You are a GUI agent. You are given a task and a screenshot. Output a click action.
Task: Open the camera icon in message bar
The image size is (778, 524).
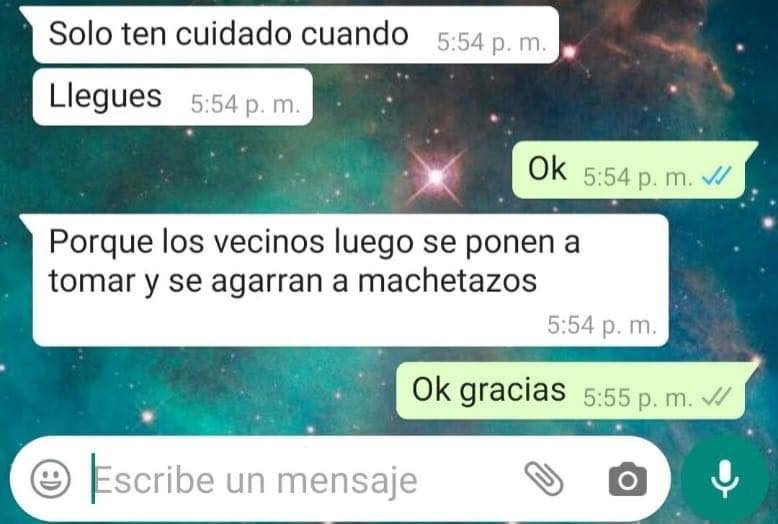628,479
